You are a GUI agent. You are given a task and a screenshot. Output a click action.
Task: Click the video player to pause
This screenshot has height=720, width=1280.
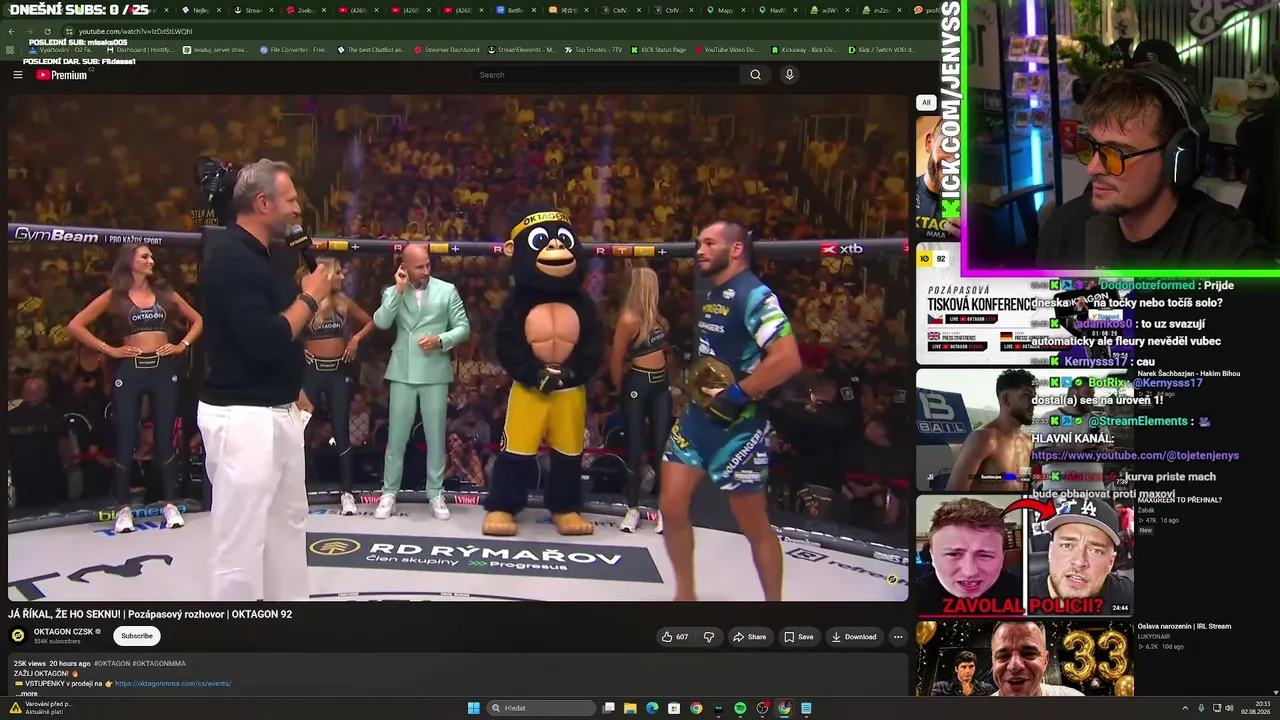click(x=458, y=348)
